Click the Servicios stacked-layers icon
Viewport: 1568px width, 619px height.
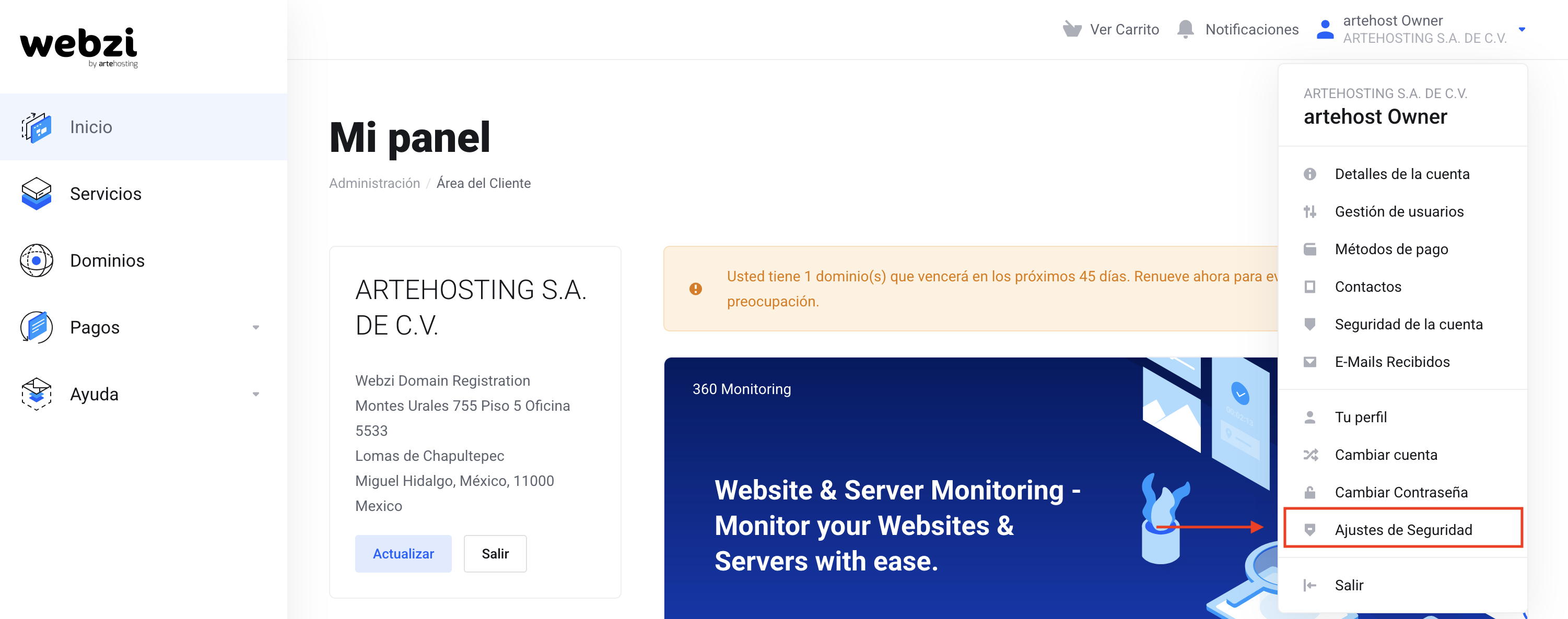coord(37,194)
